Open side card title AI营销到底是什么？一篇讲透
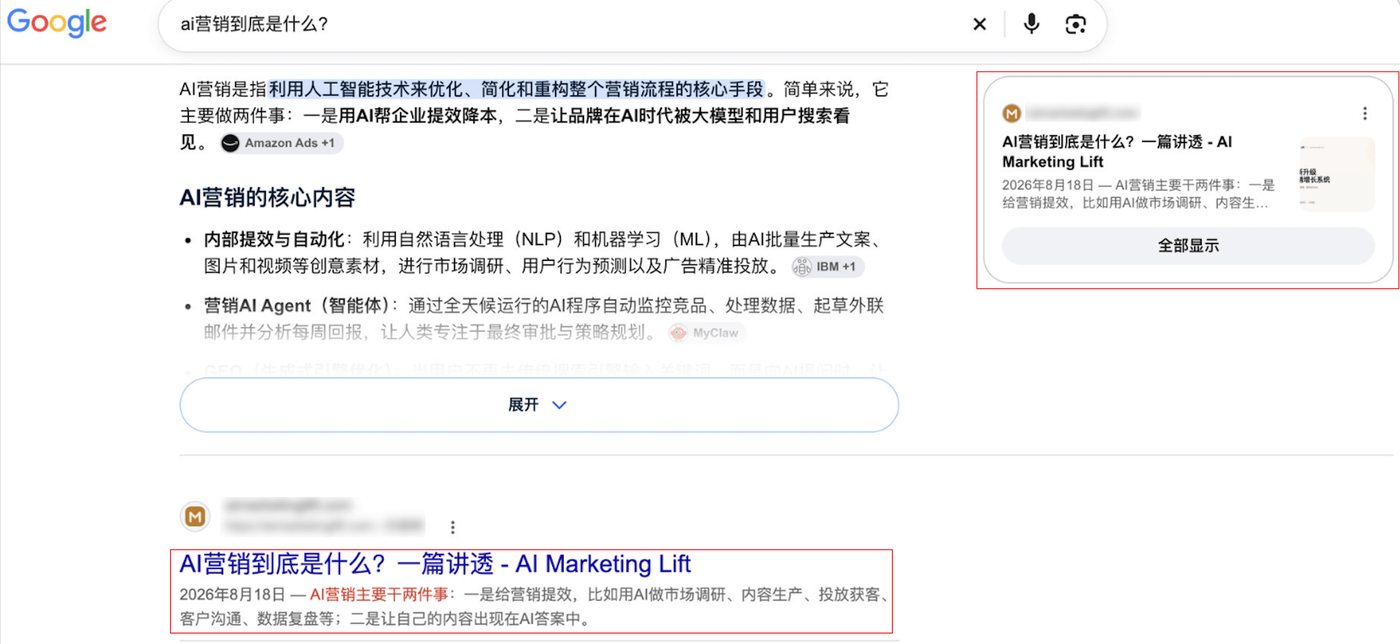This screenshot has height=644, width=1400. (1117, 152)
